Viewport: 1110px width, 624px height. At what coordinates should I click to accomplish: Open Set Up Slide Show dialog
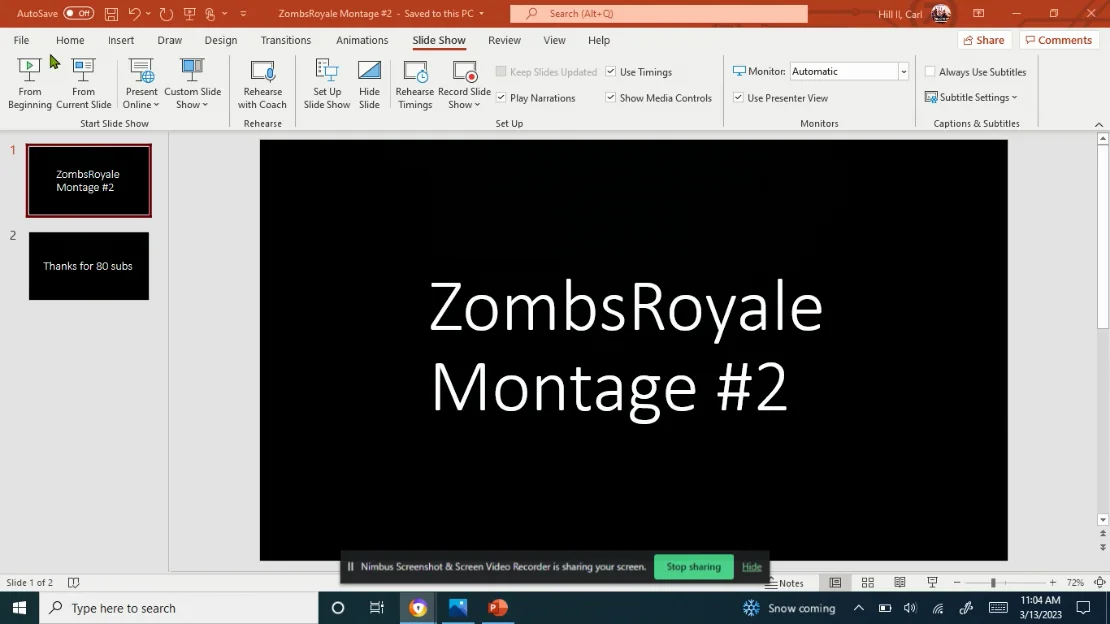tap(327, 84)
